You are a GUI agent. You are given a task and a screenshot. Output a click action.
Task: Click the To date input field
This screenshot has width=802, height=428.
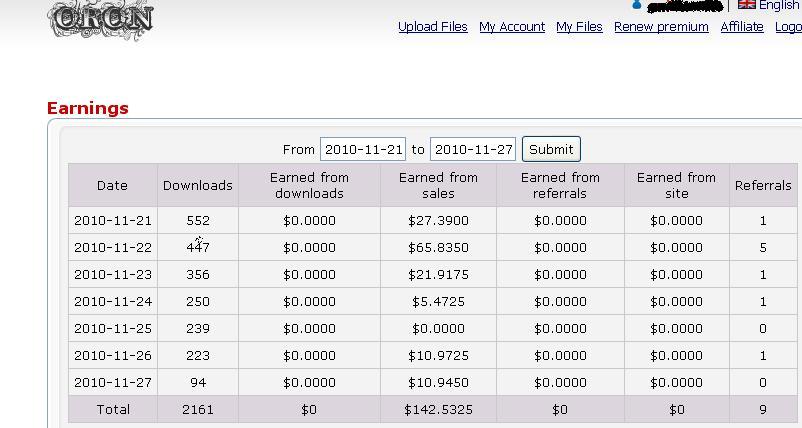[473, 149]
